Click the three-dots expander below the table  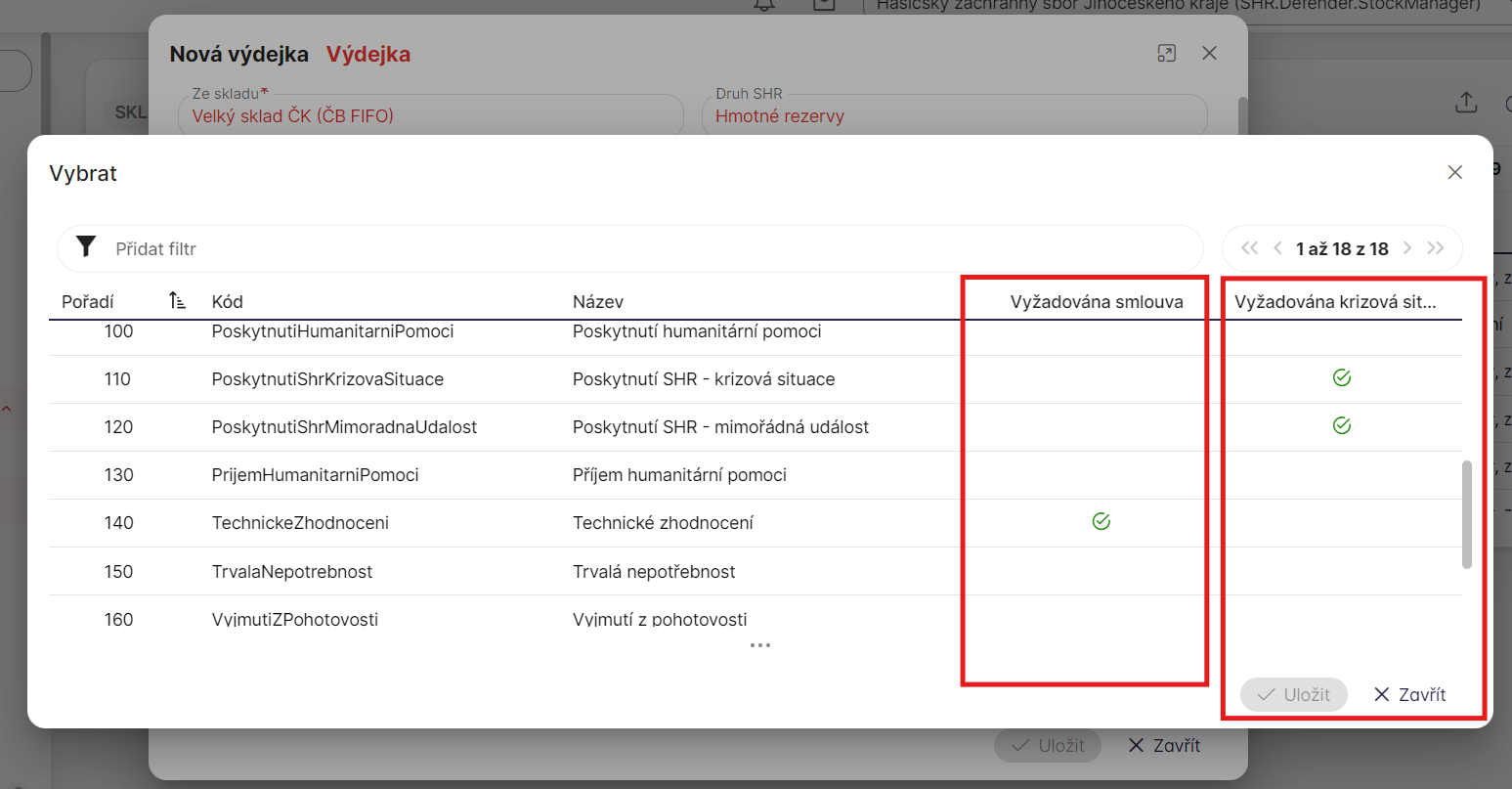(x=760, y=645)
